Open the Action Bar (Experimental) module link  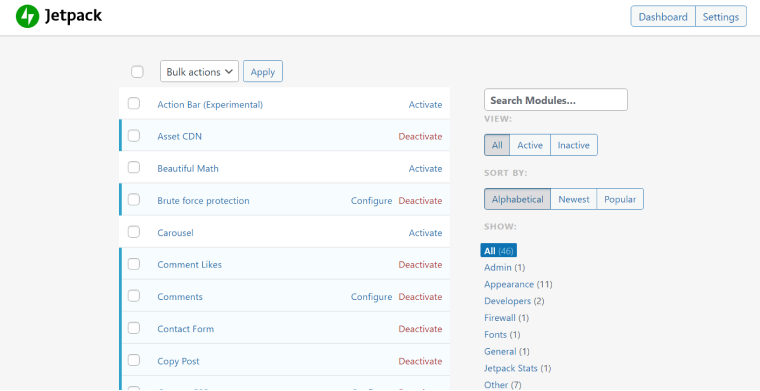[x=210, y=105]
